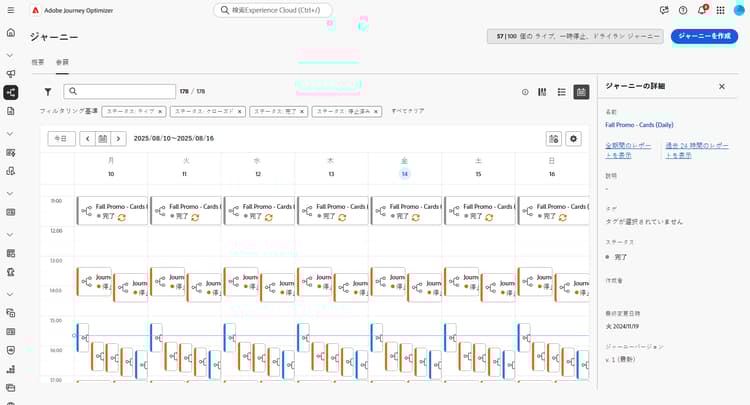
Task: Click the info circle icon beside view switches
Action: [525, 92]
